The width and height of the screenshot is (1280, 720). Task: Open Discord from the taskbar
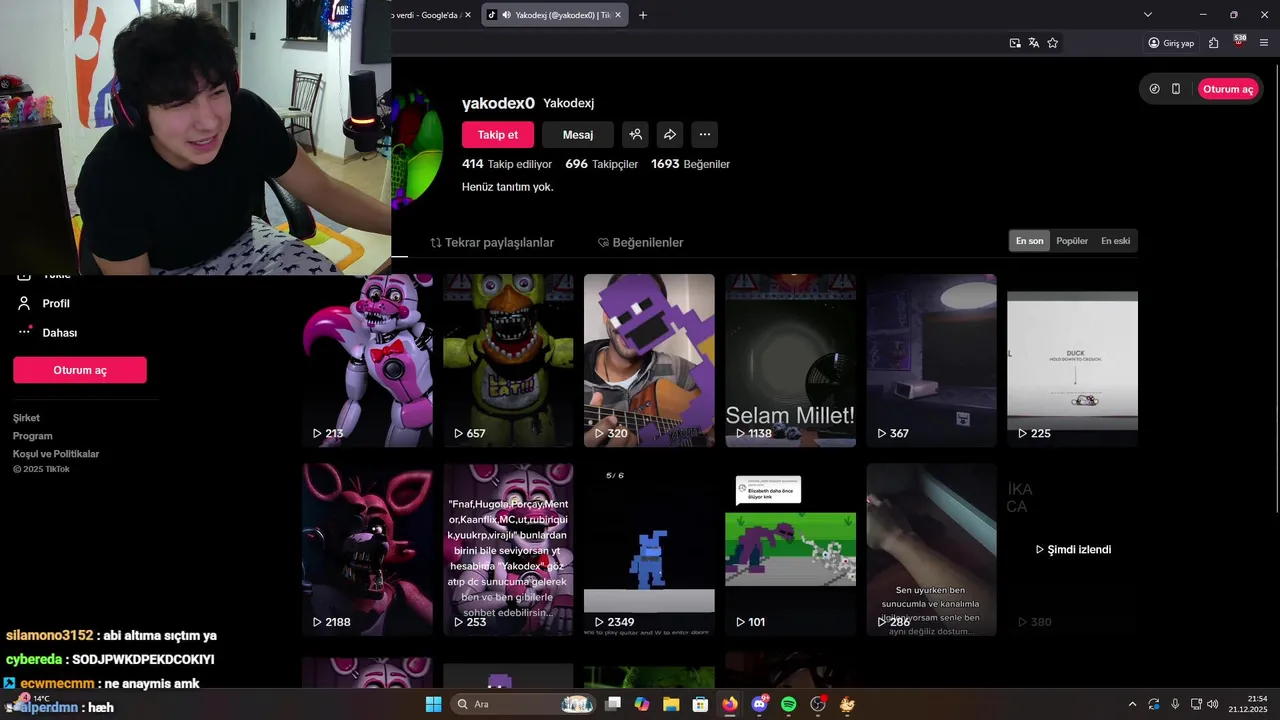pyautogui.click(x=759, y=704)
